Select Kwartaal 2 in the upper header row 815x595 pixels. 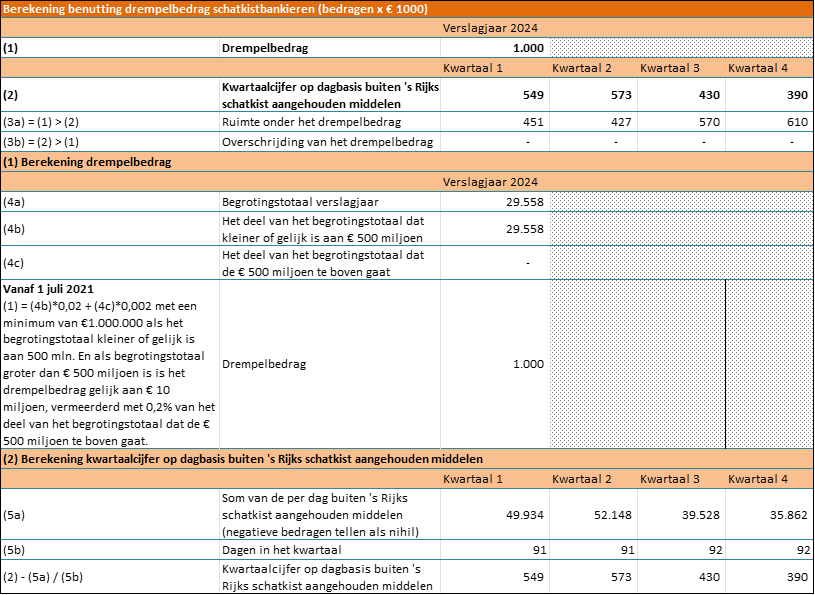point(582,68)
